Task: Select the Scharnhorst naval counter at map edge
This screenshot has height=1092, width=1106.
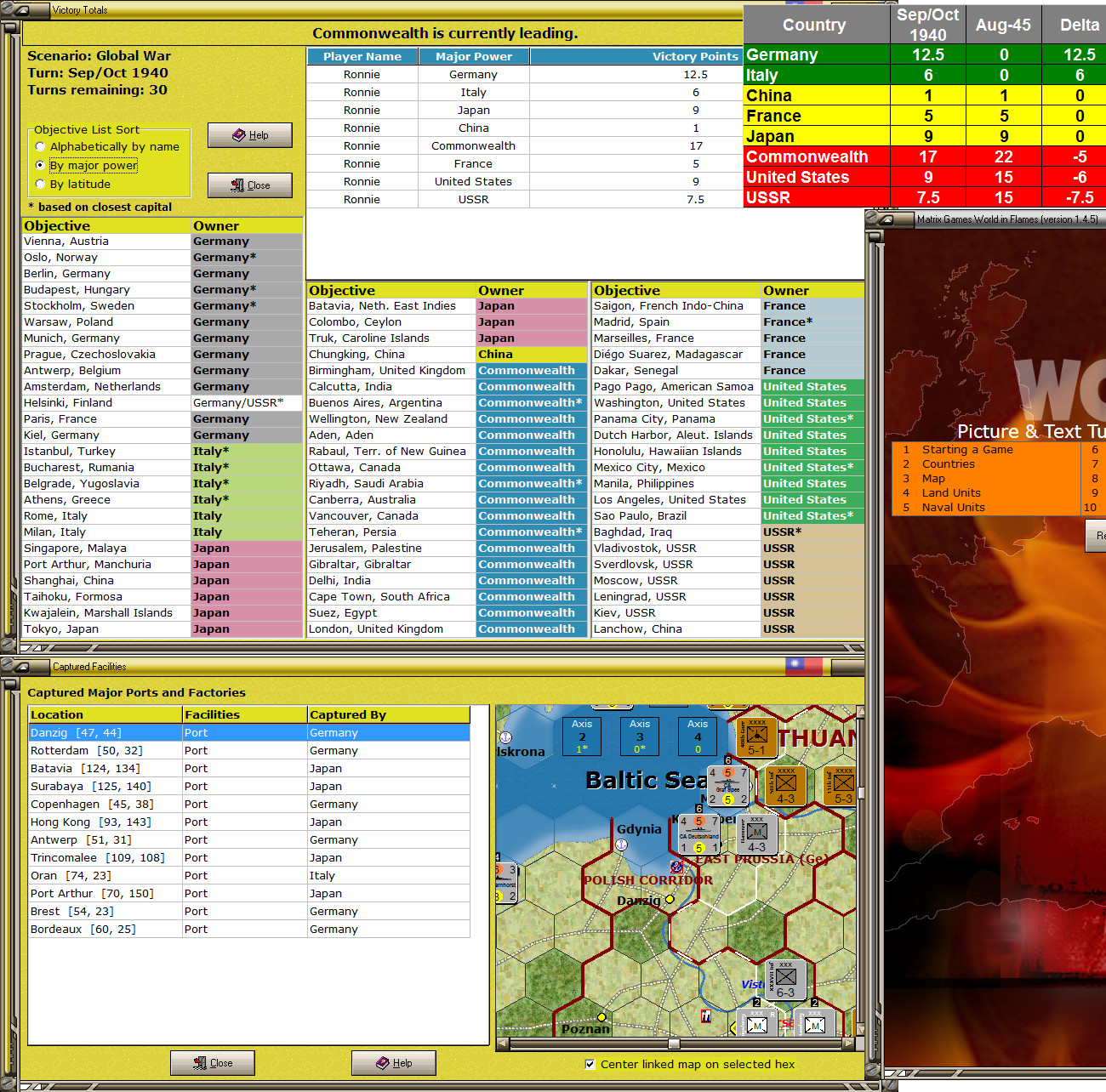Action: tap(506, 884)
